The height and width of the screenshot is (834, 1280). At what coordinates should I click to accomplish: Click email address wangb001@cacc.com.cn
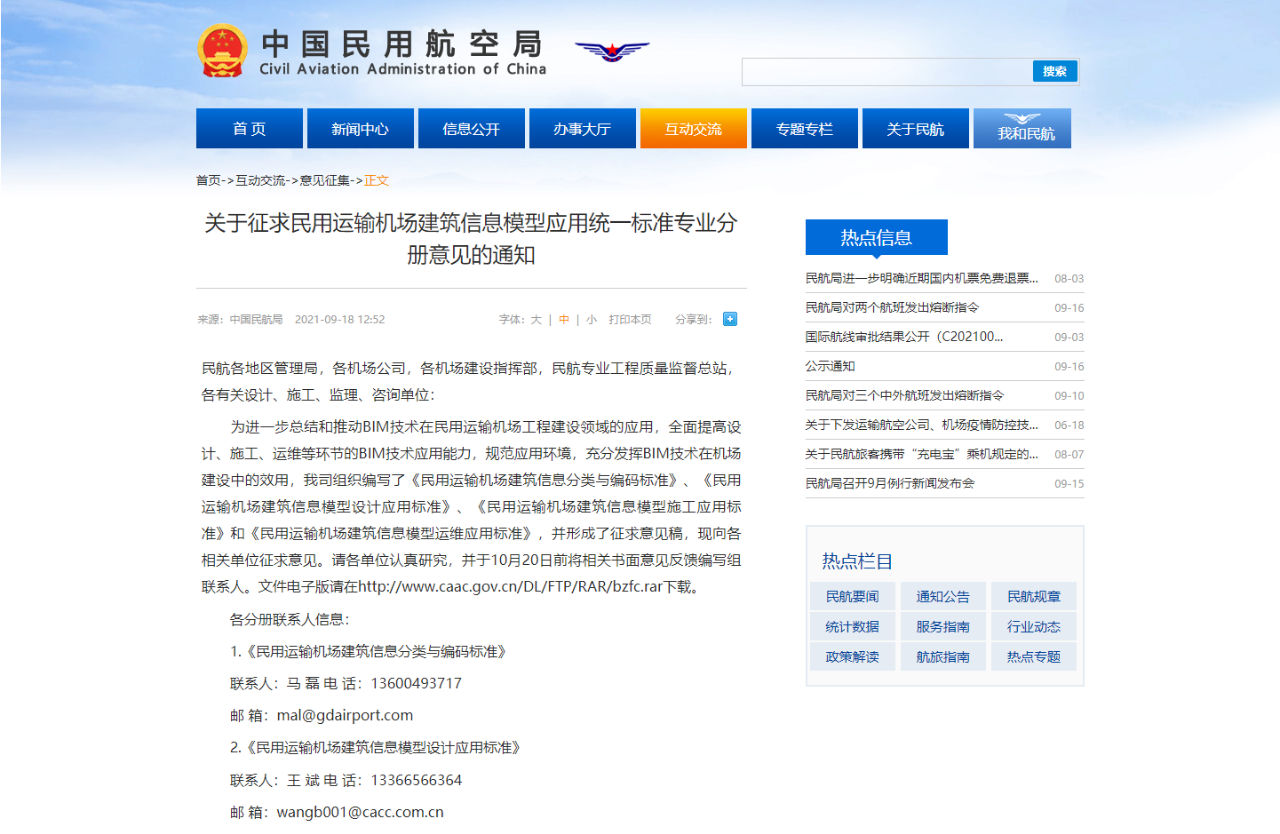click(360, 812)
